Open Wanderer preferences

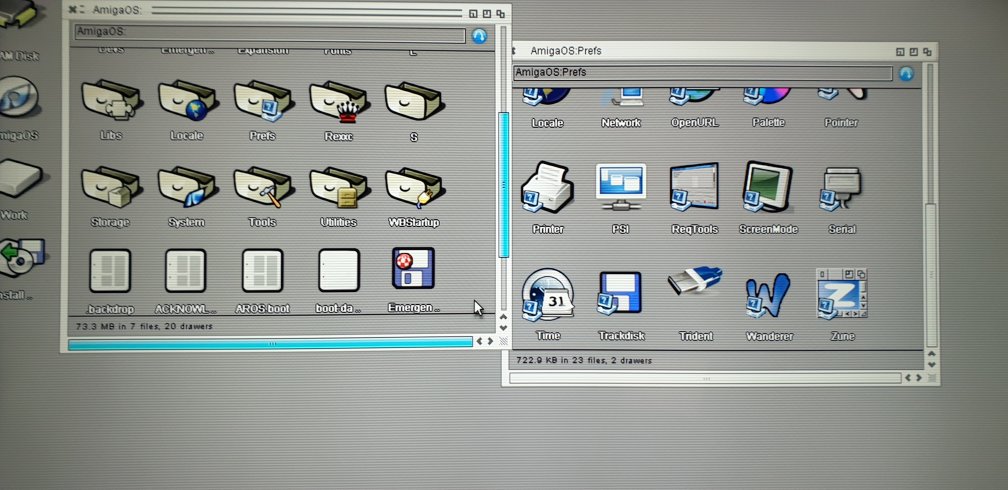click(x=768, y=296)
